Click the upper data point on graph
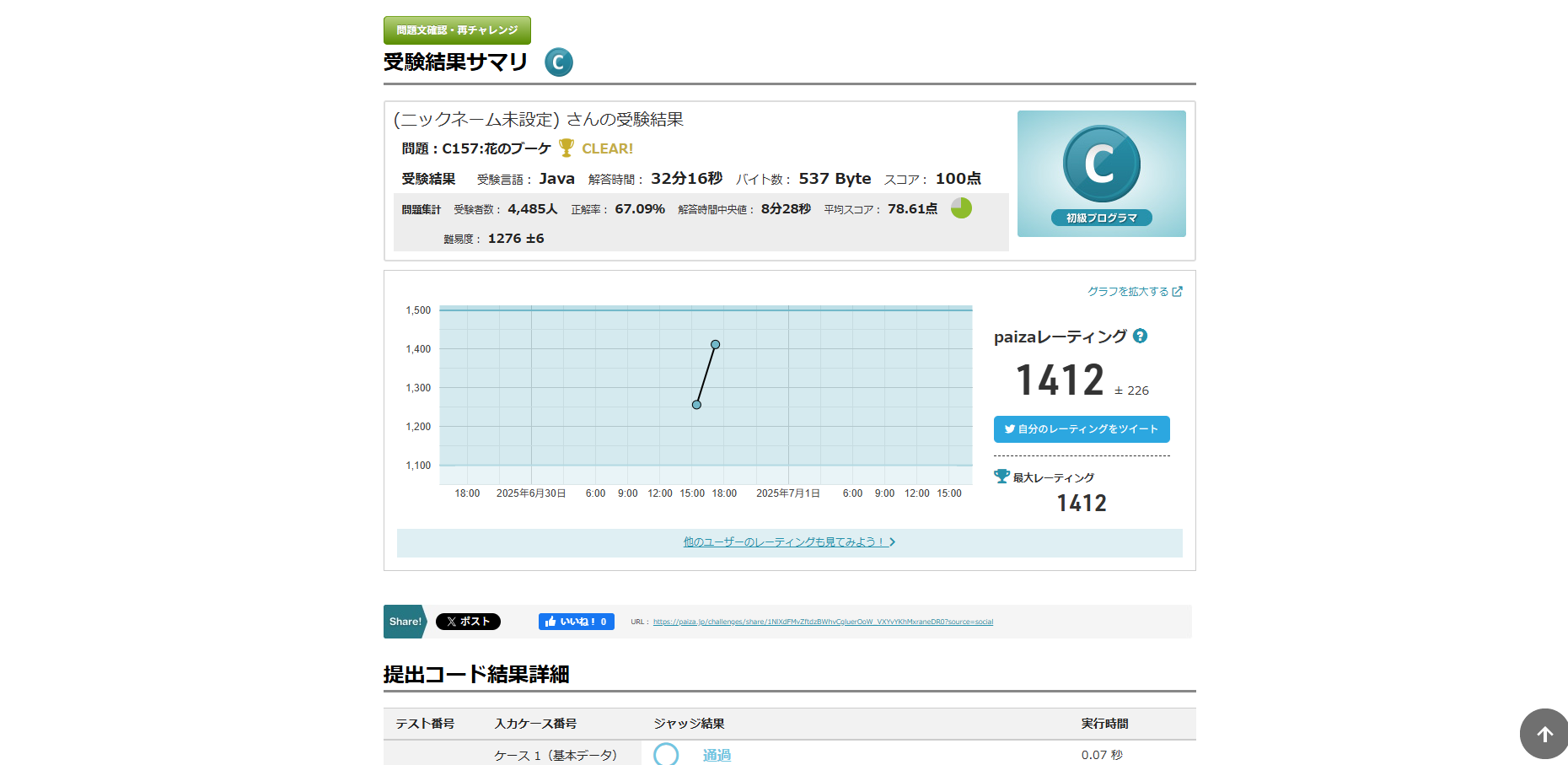The image size is (1568, 765). (x=715, y=344)
